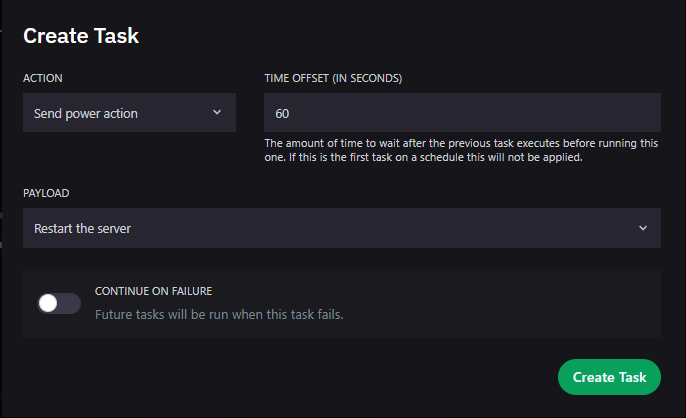Viewport: 686px width, 418px height.
Task: Click the dark track of failure toggle
Action: (69, 303)
